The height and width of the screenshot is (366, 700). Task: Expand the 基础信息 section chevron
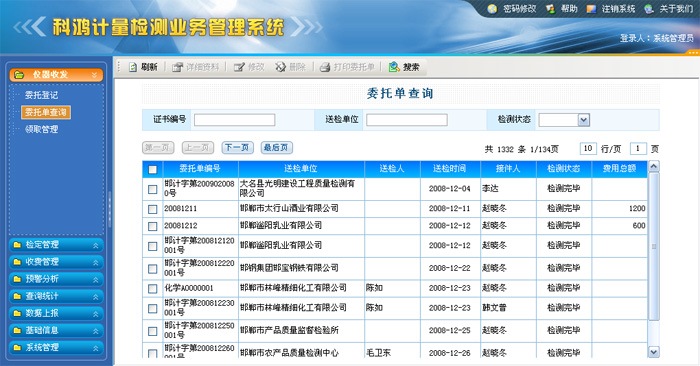click(96, 331)
